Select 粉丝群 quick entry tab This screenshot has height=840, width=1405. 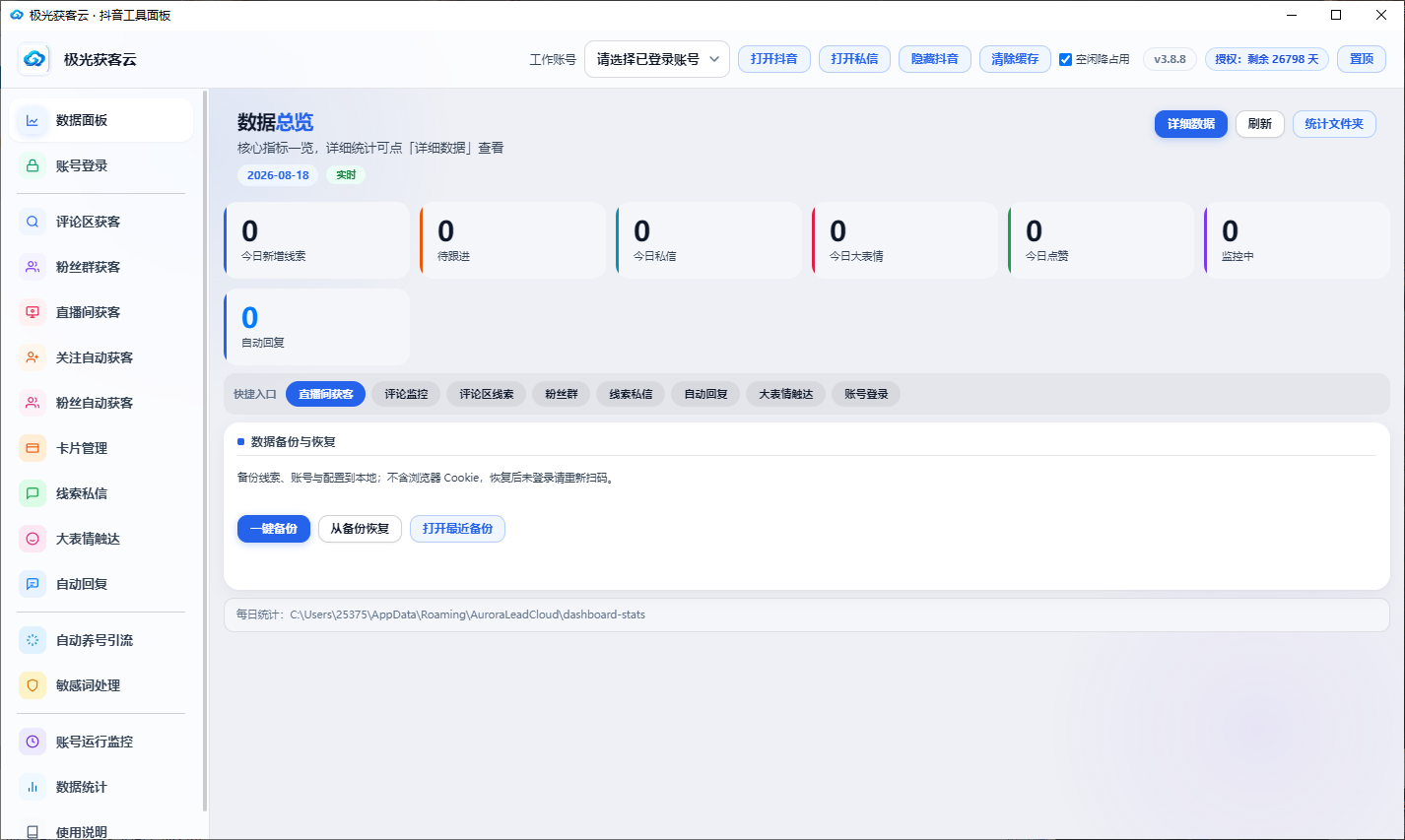(x=562, y=394)
